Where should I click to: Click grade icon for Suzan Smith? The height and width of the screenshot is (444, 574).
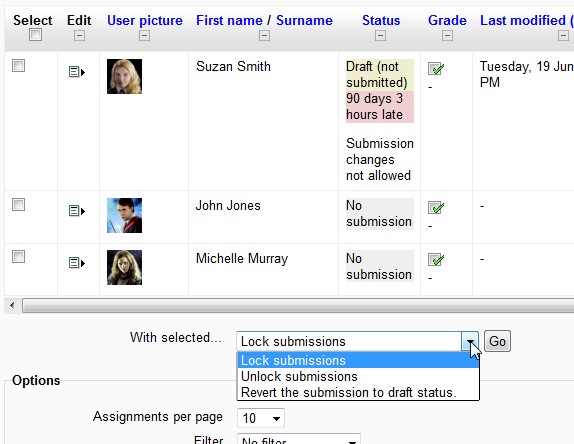point(436,68)
